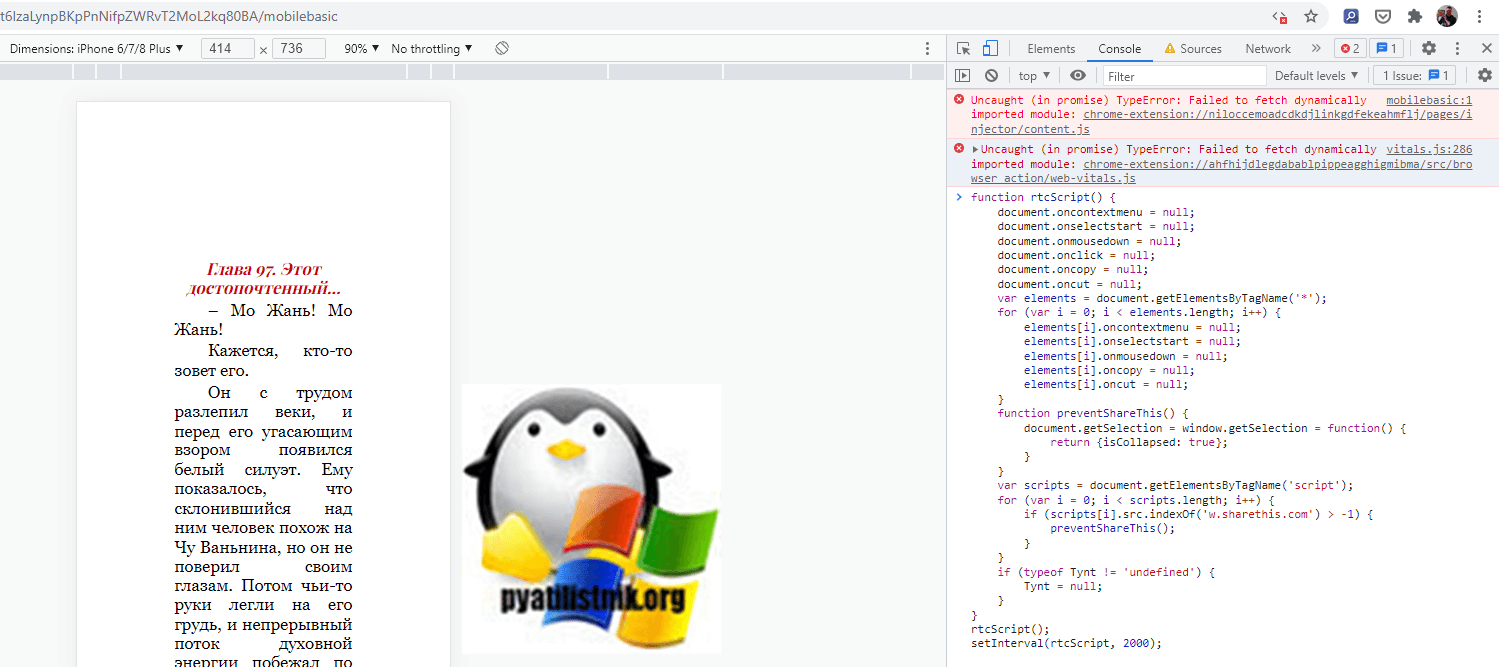Bookmark this page with the star icon
The height and width of the screenshot is (667, 1499).
pyautogui.click(x=1311, y=16)
